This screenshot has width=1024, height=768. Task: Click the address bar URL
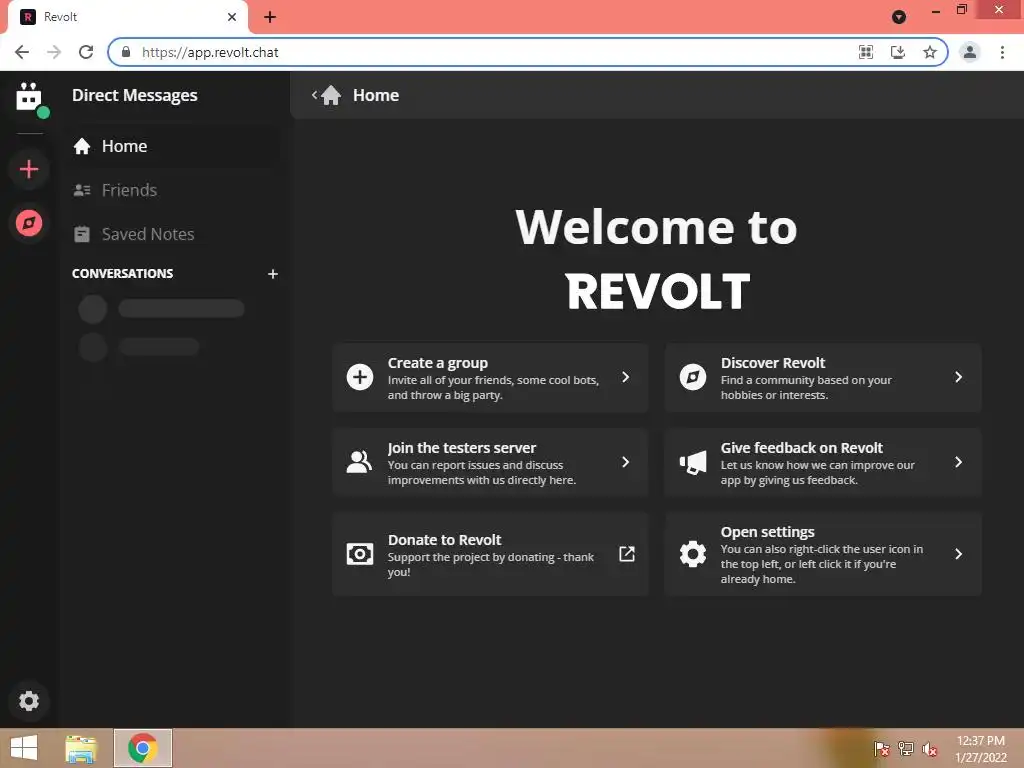(210, 52)
